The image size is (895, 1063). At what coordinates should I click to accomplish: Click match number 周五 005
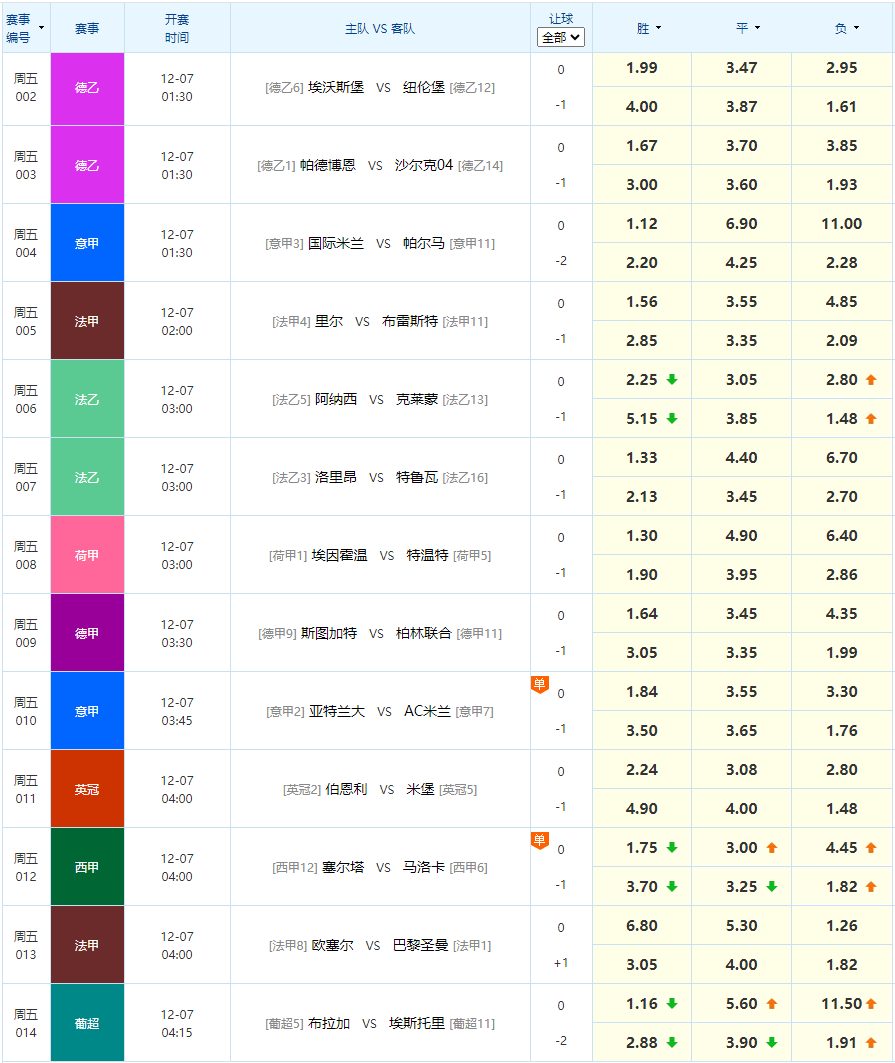(26, 321)
